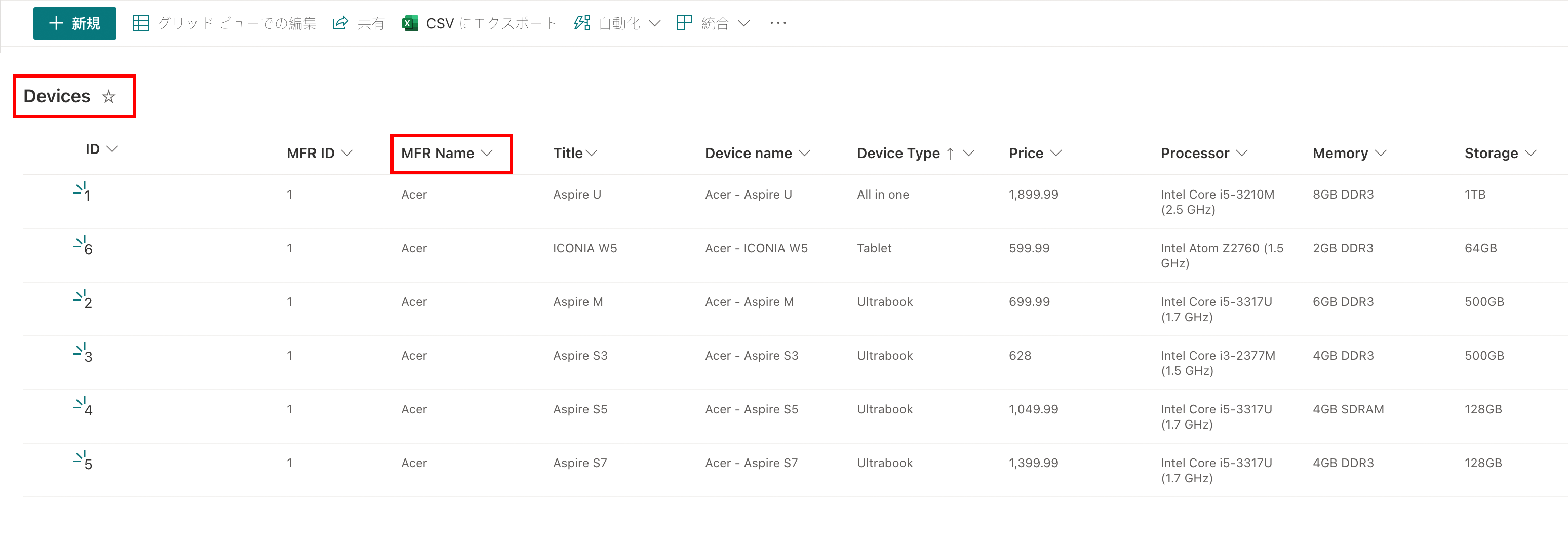
Task: Select the Aspire S5 title cell
Action: (x=580, y=408)
